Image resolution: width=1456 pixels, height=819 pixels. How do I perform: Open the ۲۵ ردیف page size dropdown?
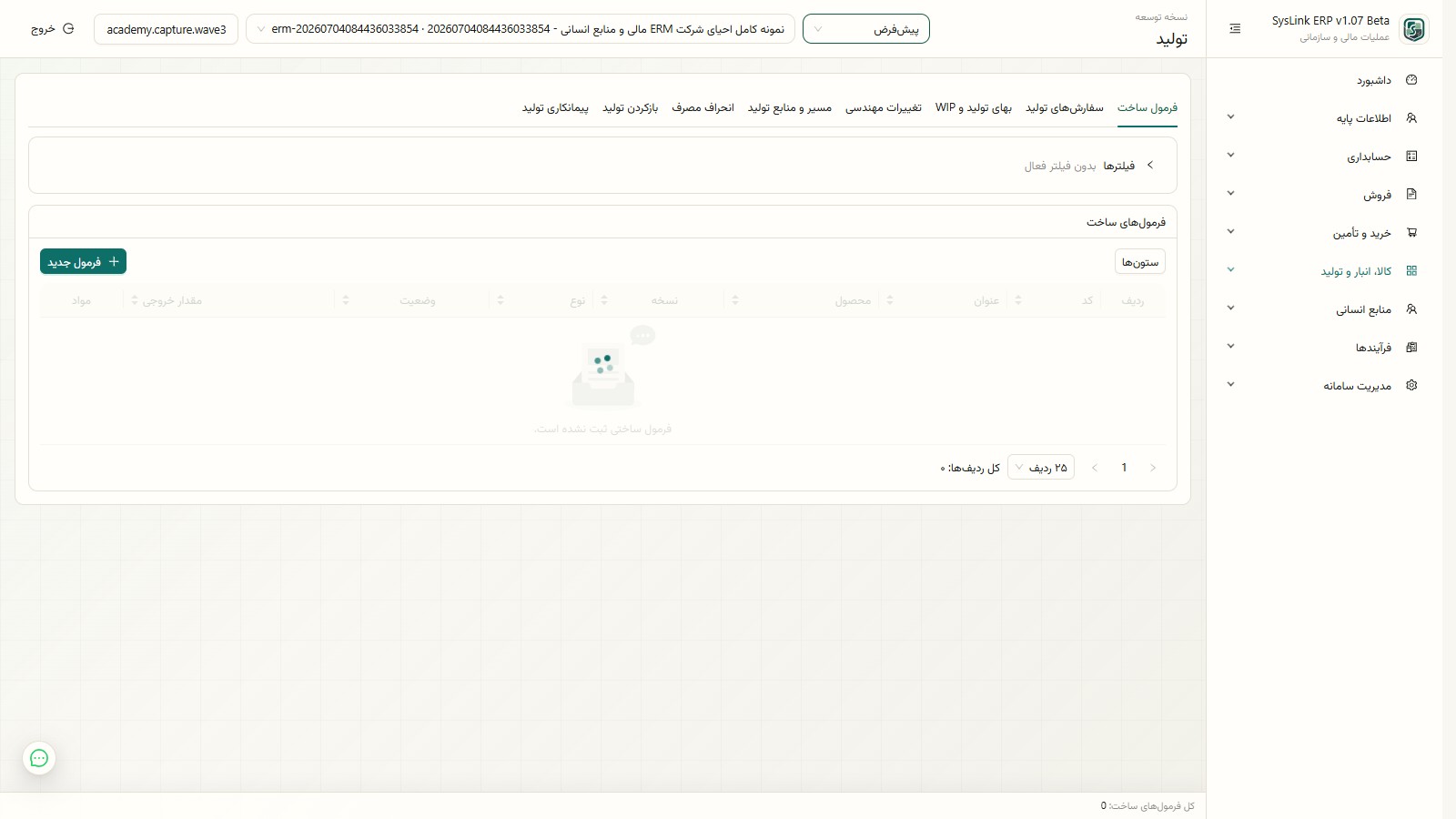[x=1041, y=468]
